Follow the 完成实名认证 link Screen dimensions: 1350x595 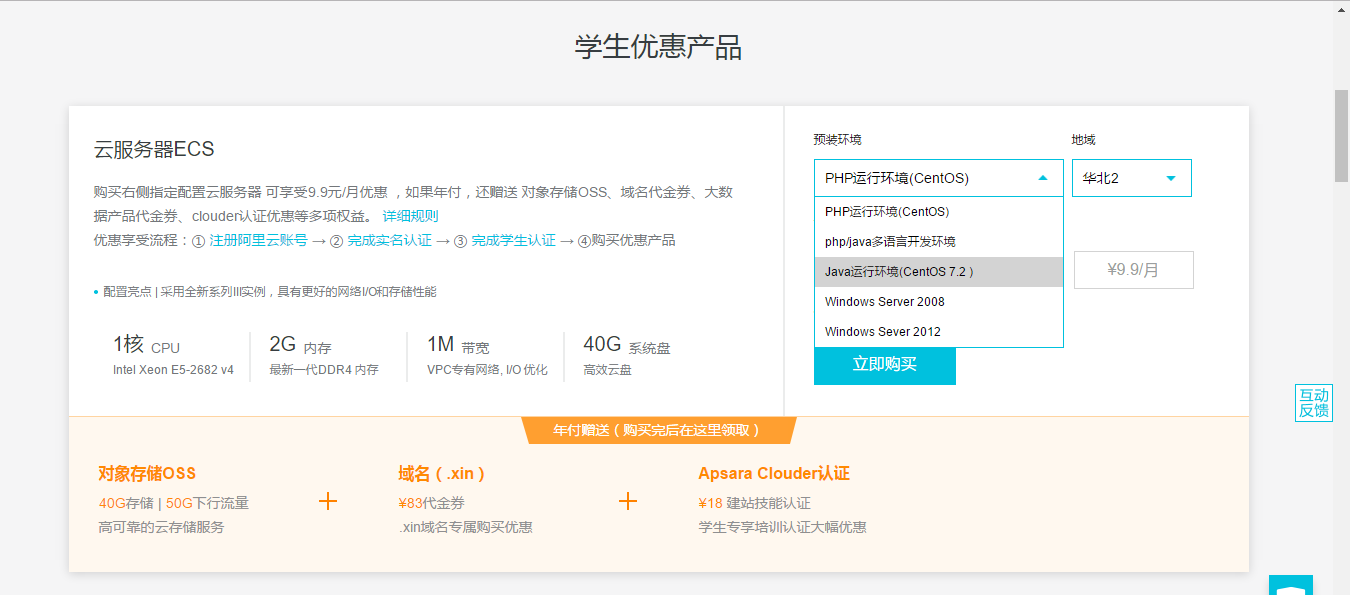[x=389, y=240]
